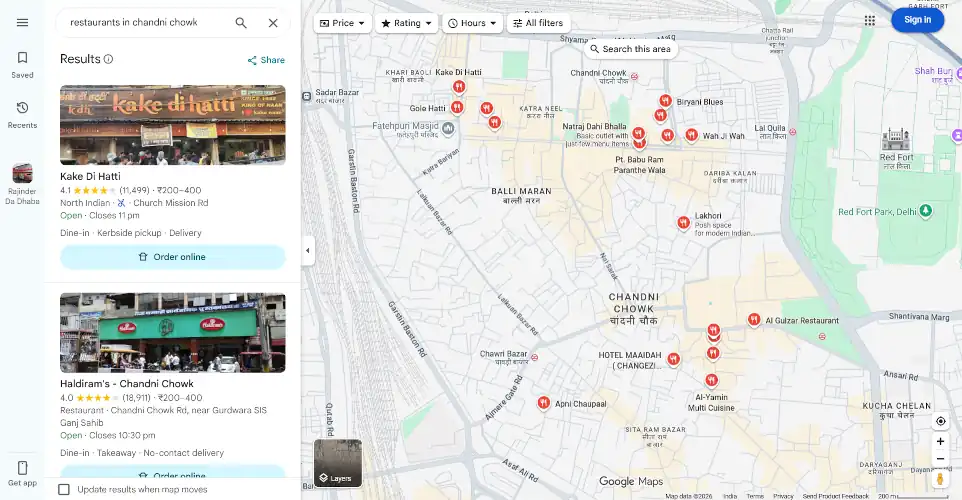962x500 pixels.
Task: Select Biryani Blues map pin
Action: pos(666,101)
